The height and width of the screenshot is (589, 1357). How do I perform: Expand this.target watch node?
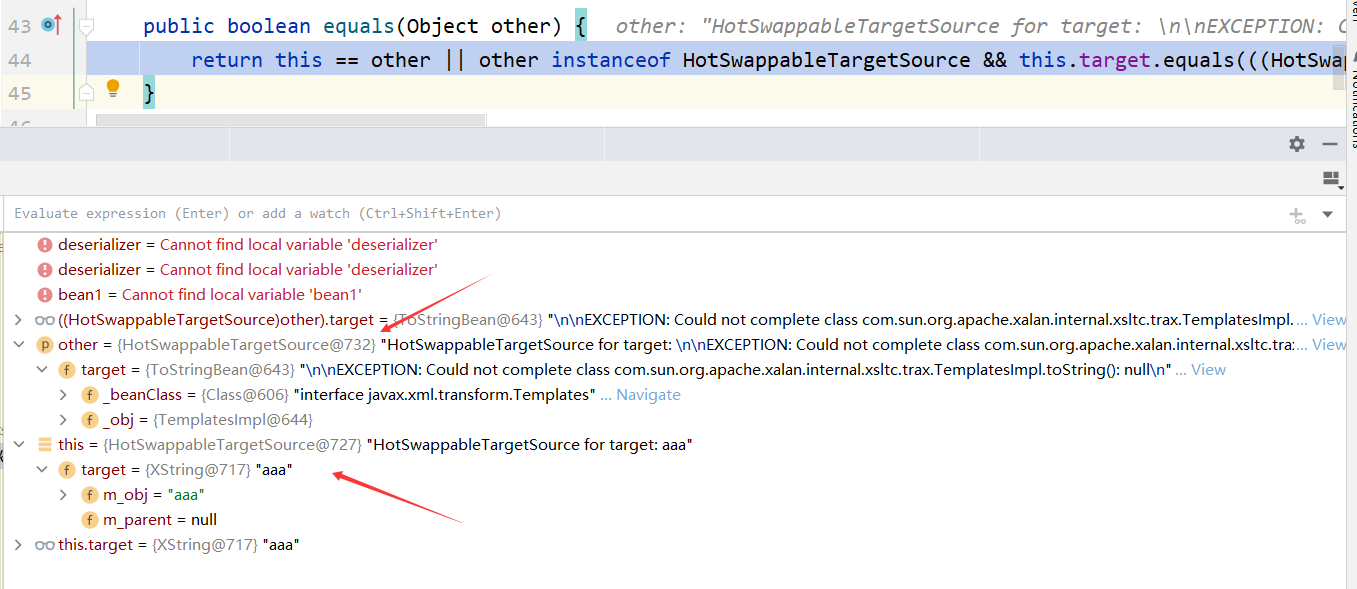[x=17, y=545]
